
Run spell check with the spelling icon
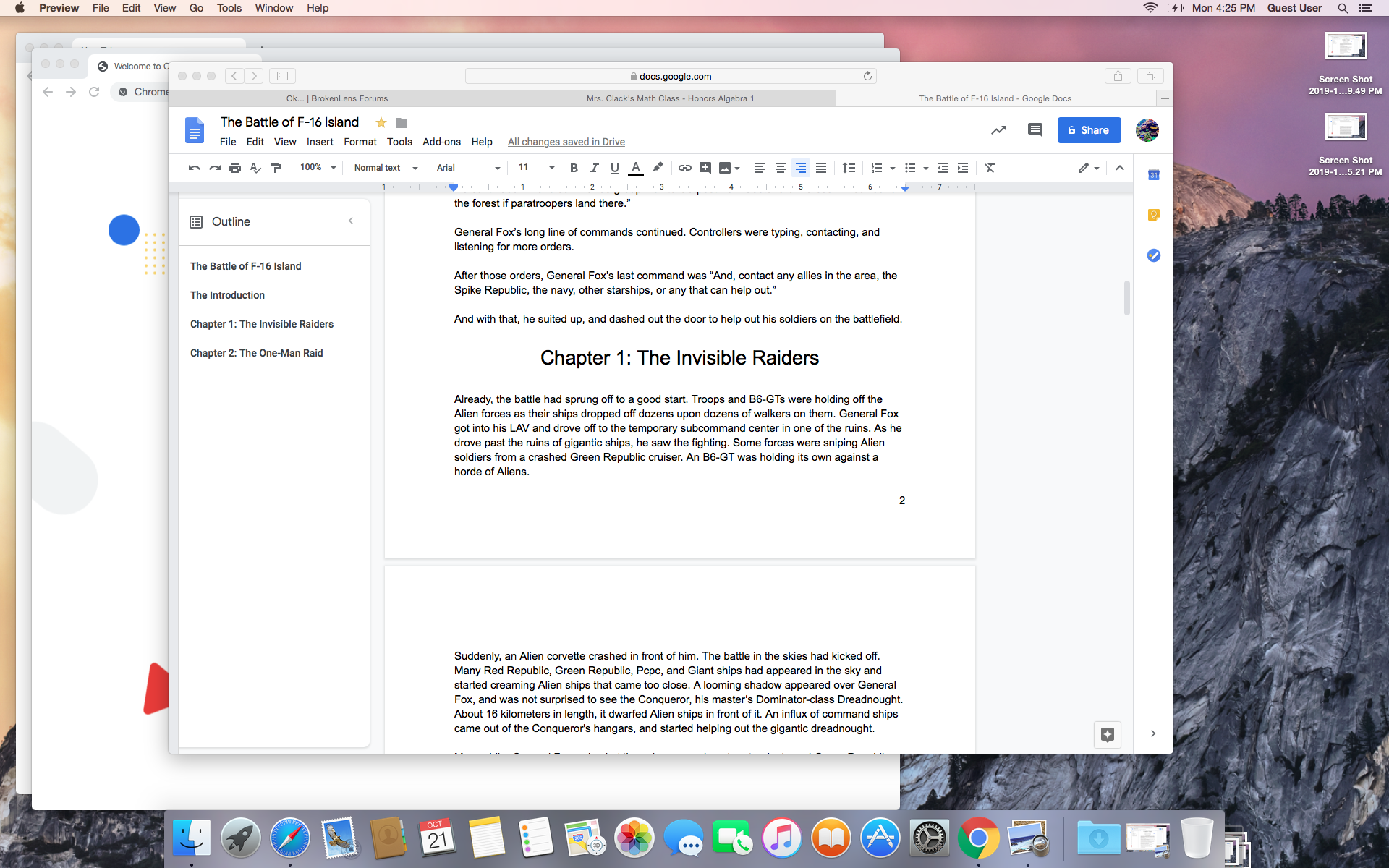255,168
